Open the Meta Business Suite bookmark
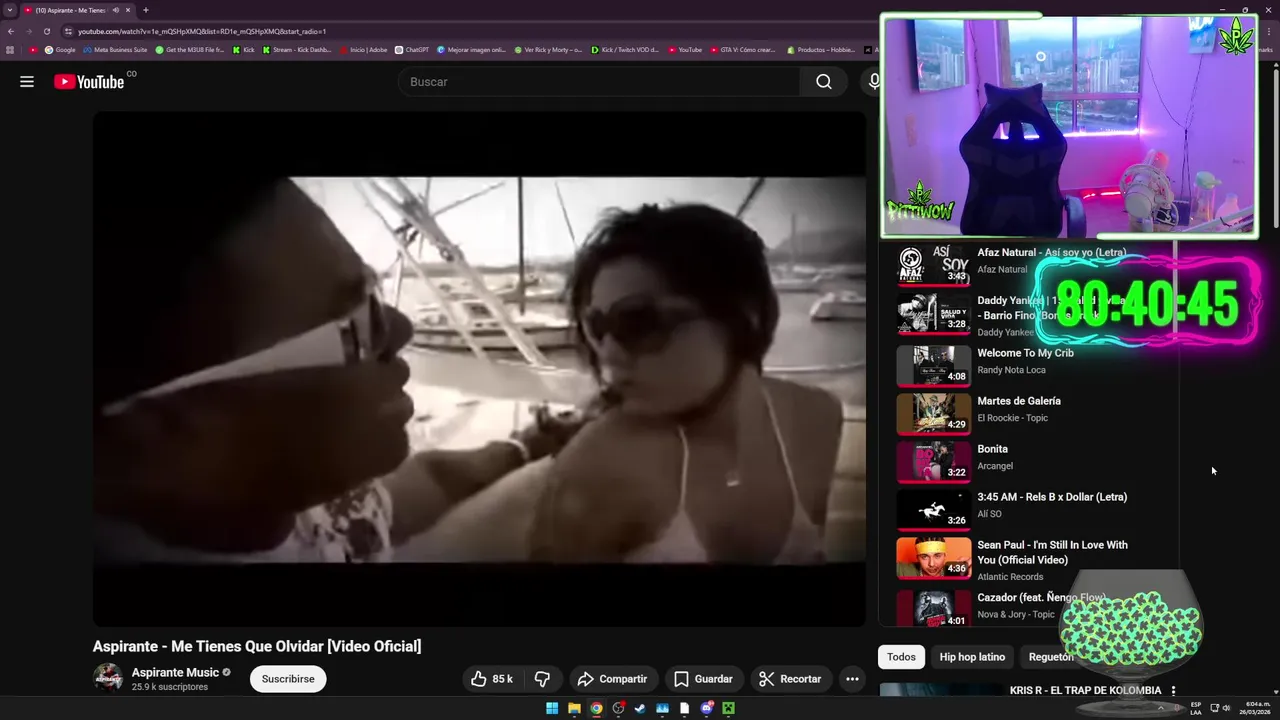The width and height of the screenshot is (1280, 720). (116, 50)
